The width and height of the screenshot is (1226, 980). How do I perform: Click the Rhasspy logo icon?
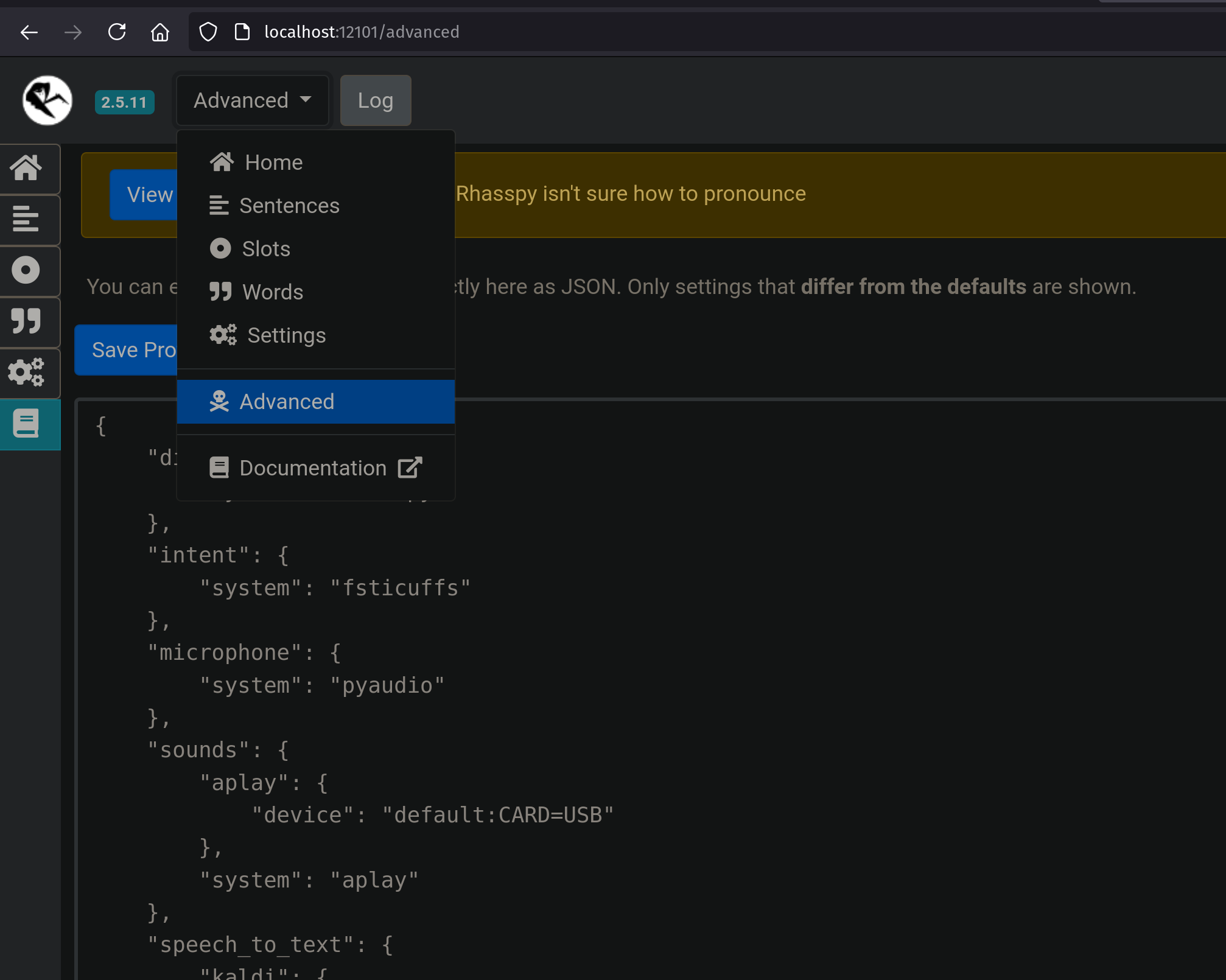coord(47,100)
